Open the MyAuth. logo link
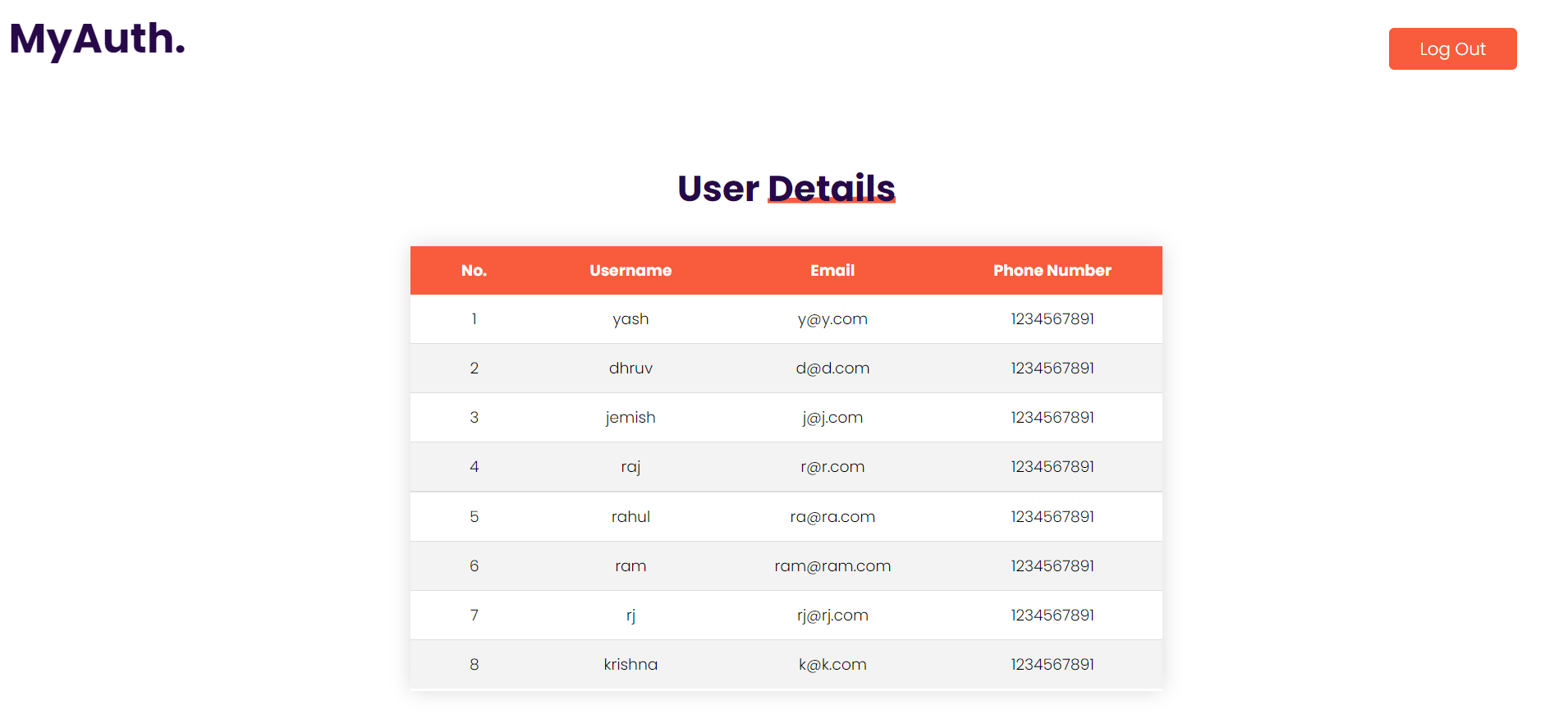The height and width of the screenshot is (728, 1568). [x=98, y=39]
